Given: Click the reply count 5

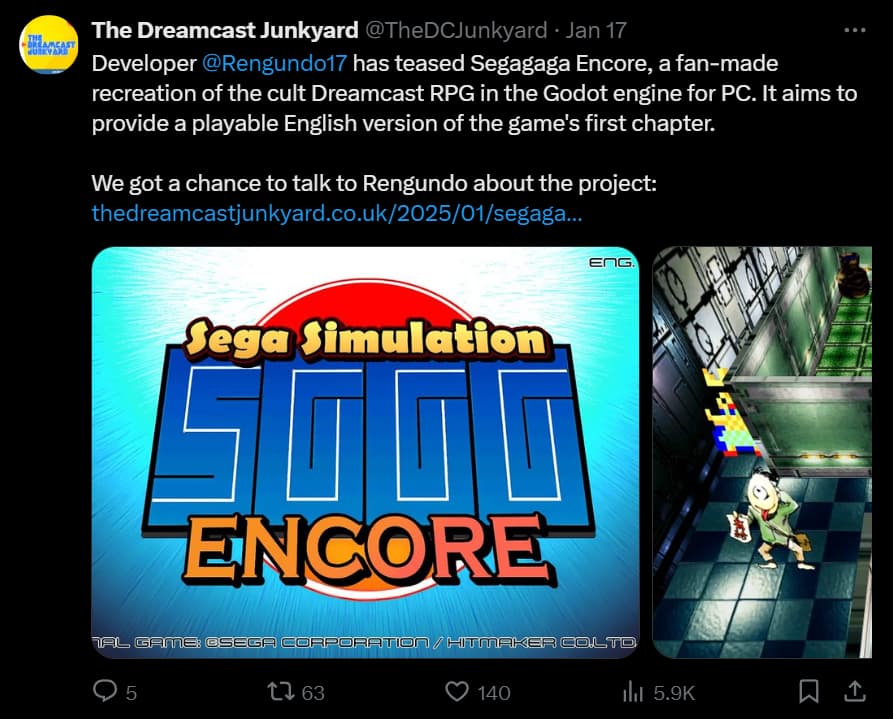Looking at the screenshot, I should point(131,693).
